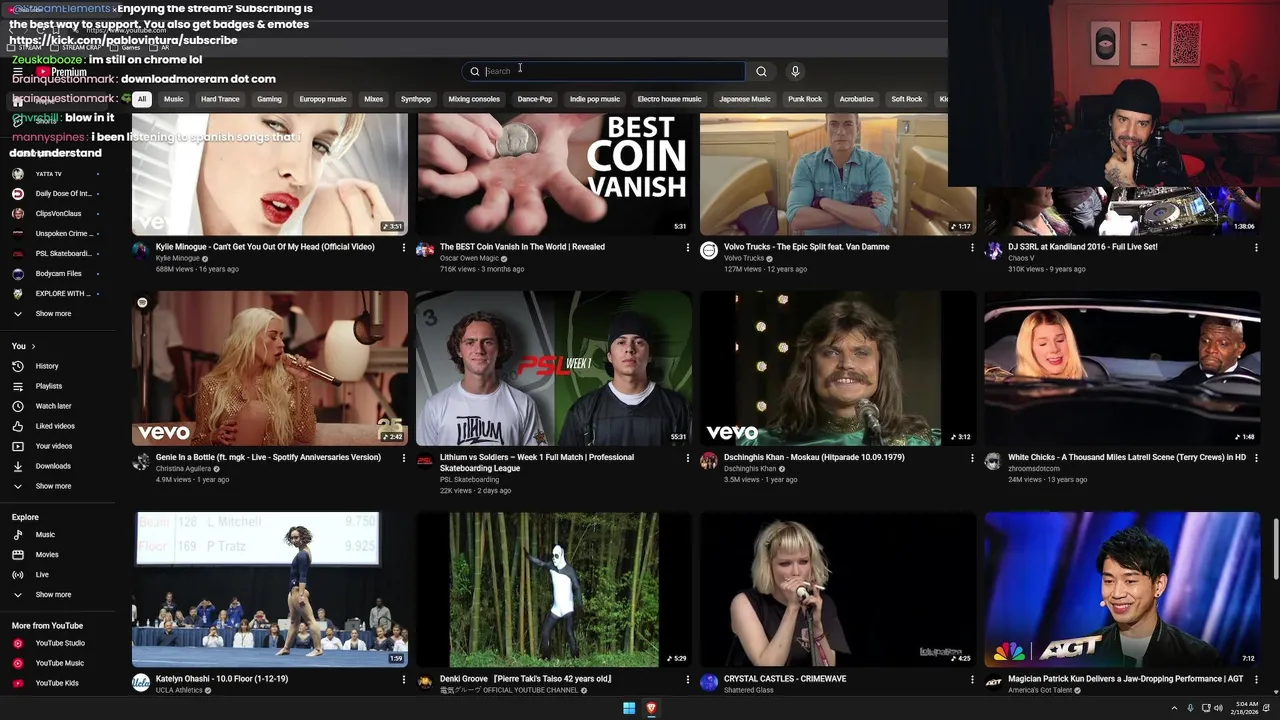Click UCLA Athletics channel avatar
The height and width of the screenshot is (720, 1280).
click(140, 682)
